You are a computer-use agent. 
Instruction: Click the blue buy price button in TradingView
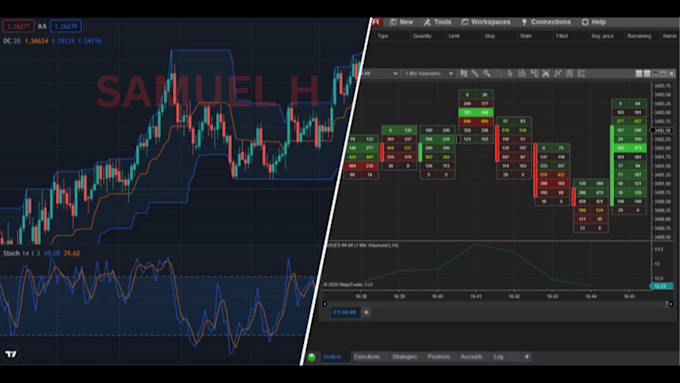pyautogui.click(x=65, y=26)
